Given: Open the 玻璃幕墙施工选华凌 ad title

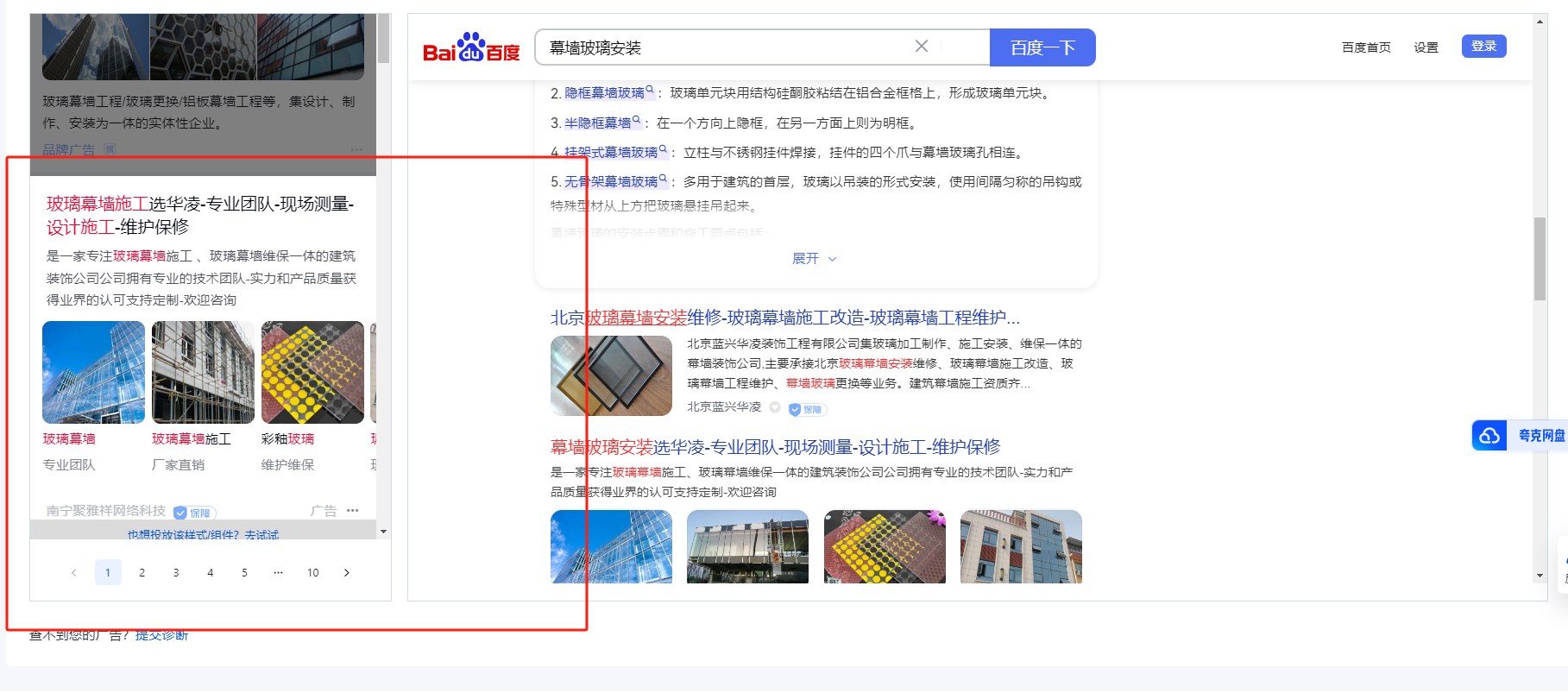Looking at the screenshot, I should [200, 215].
